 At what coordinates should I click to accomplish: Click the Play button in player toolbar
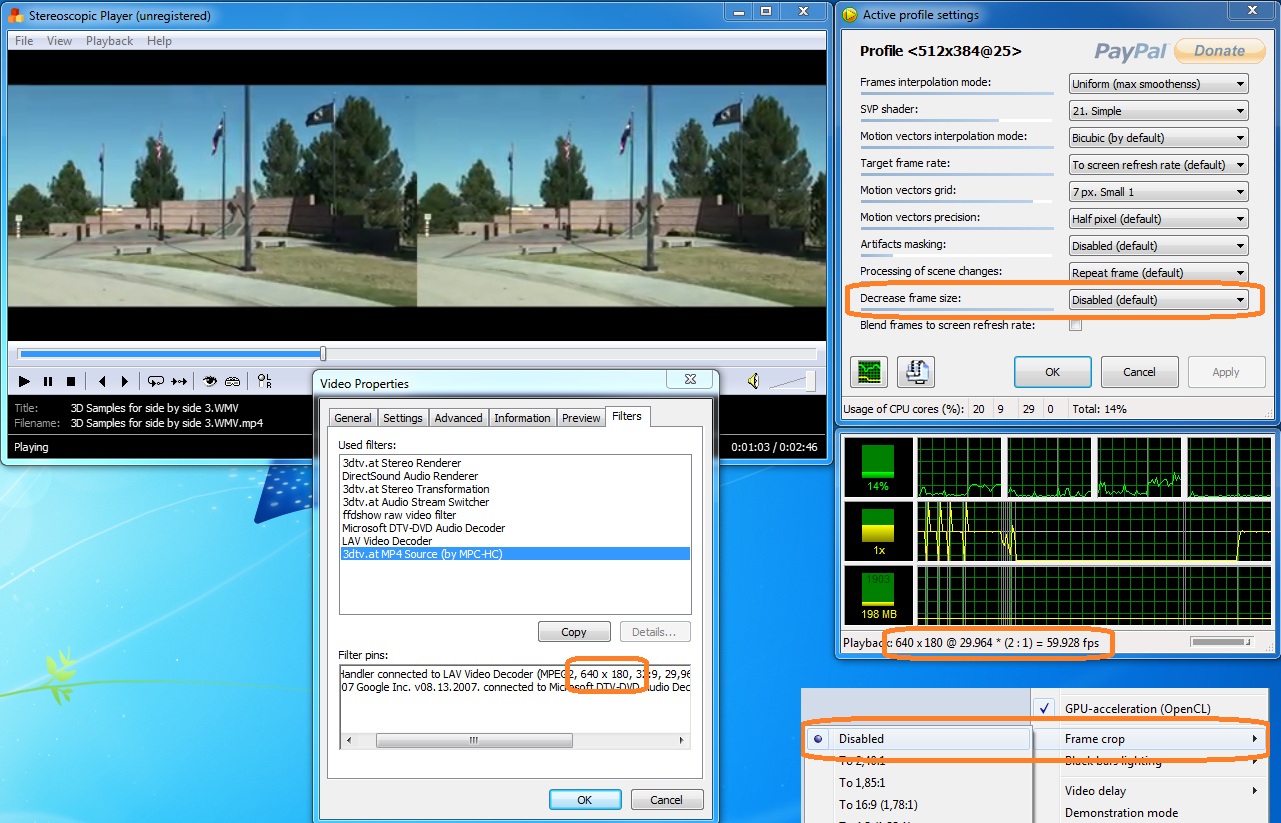tap(24, 381)
